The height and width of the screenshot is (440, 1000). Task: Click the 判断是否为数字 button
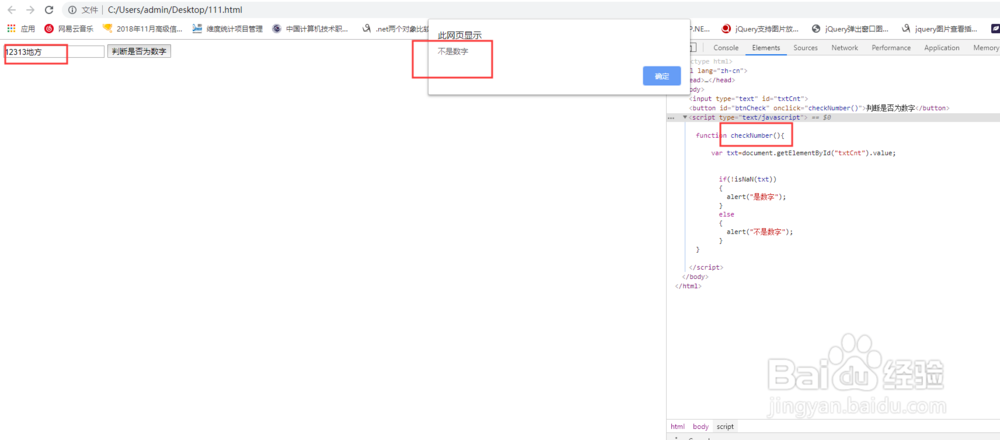coord(139,52)
